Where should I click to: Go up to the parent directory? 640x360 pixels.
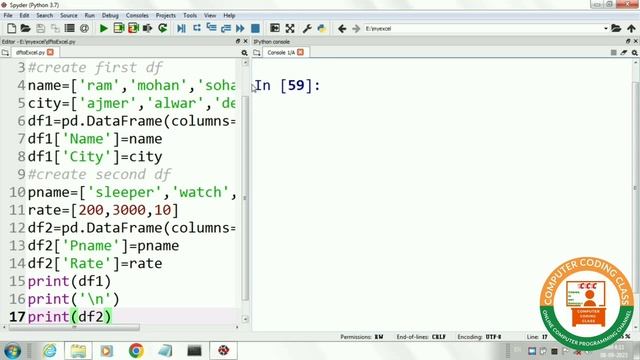[x=631, y=29]
